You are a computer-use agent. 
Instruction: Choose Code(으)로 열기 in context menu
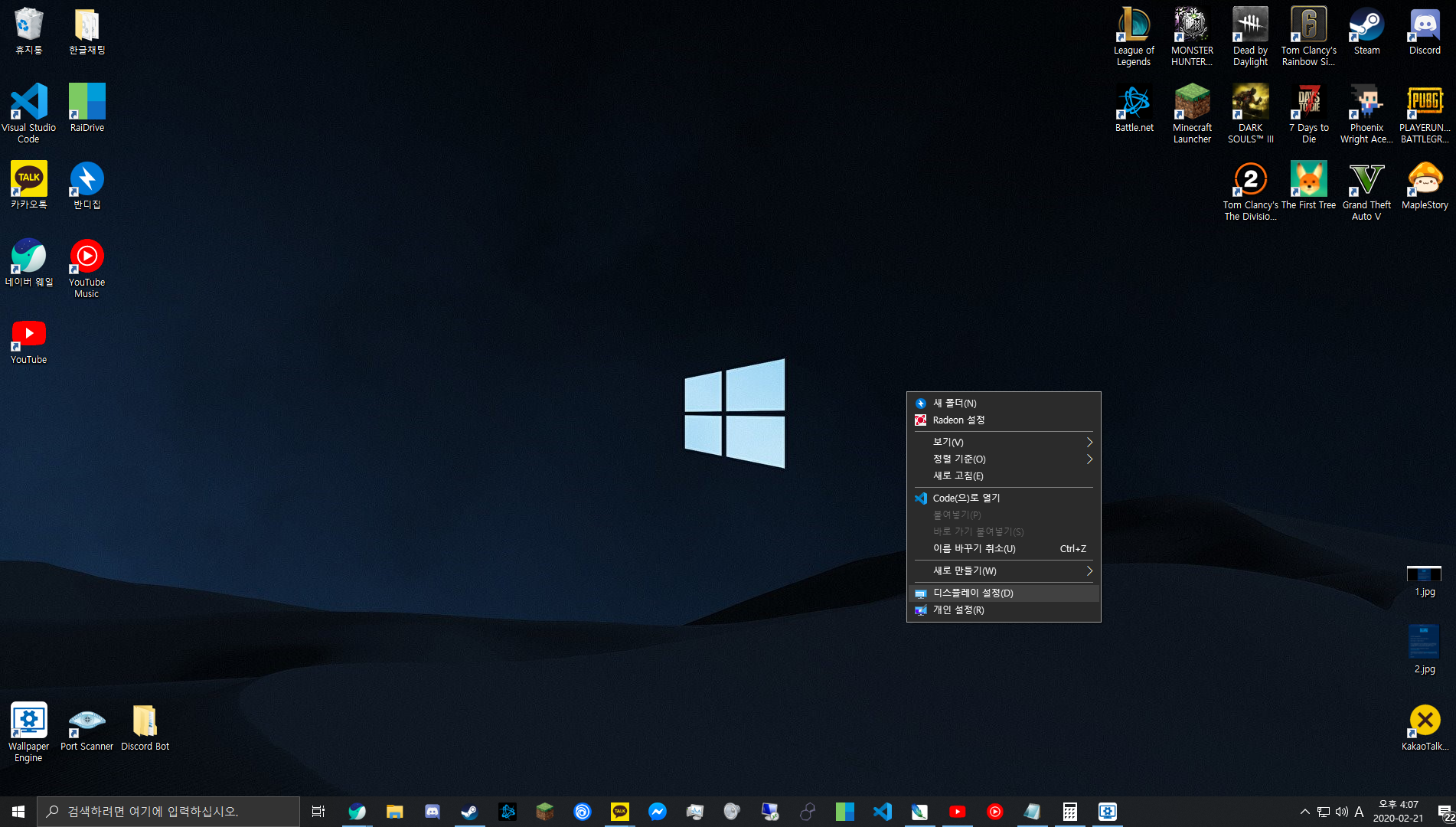click(1004, 498)
